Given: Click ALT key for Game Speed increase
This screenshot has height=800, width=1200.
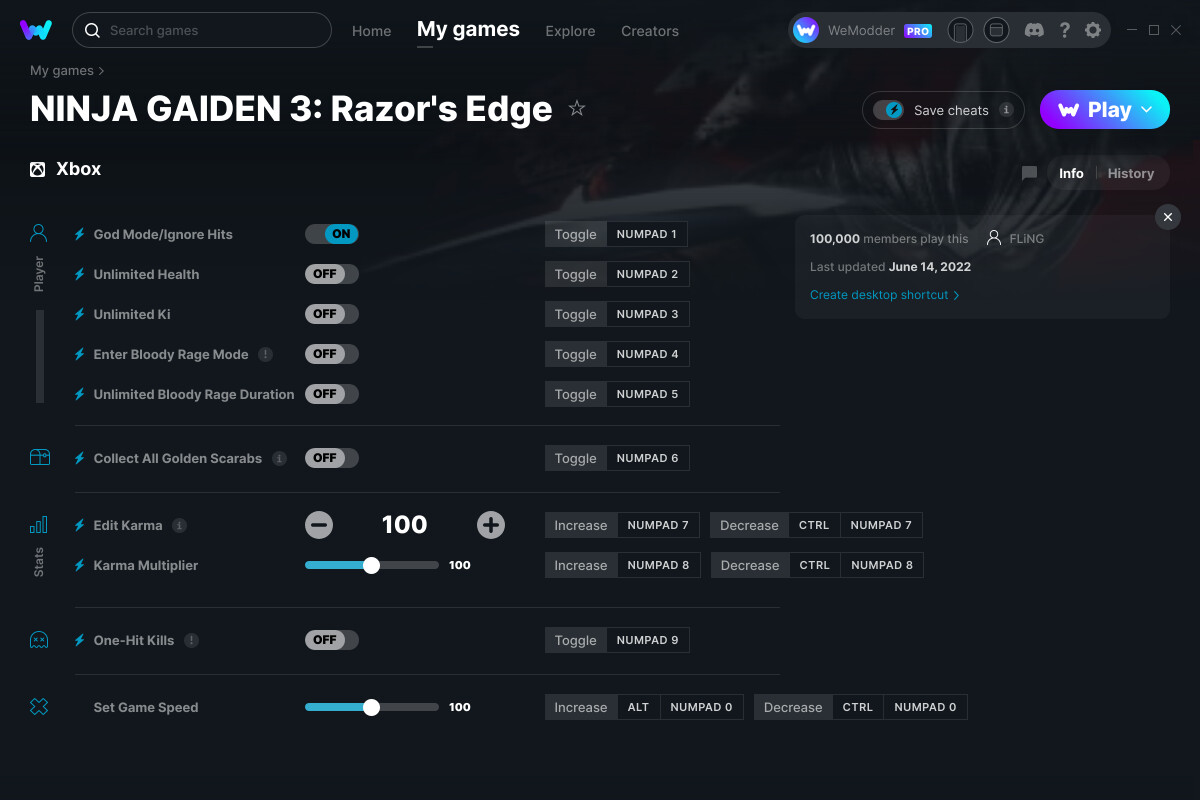Looking at the screenshot, I should point(638,707).
